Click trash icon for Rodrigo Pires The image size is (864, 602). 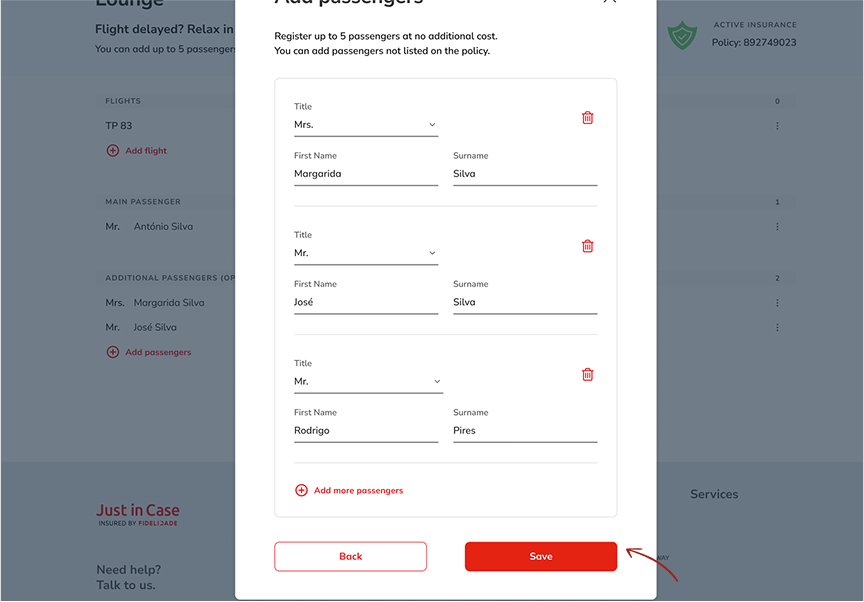coord(587,375)
